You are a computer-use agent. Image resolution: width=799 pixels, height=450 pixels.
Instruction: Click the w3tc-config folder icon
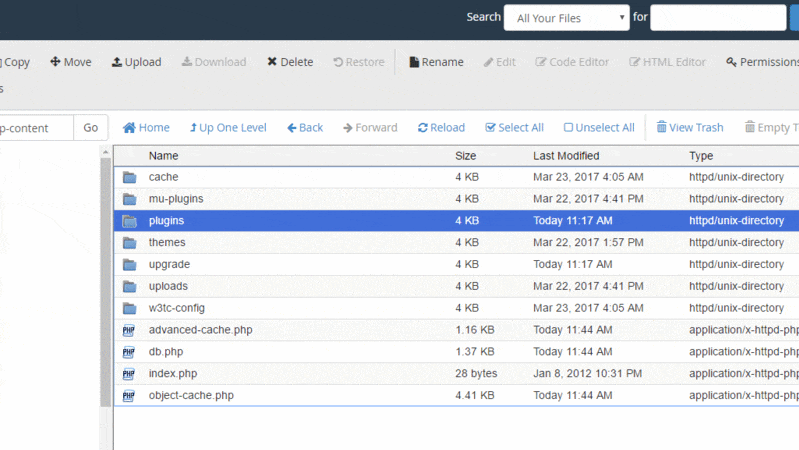tap(129, 309)
